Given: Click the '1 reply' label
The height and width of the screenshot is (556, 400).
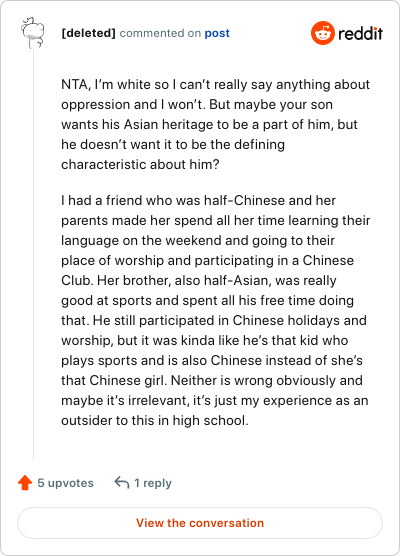Looking at the screenshot, I should click(x=153, y=483).
